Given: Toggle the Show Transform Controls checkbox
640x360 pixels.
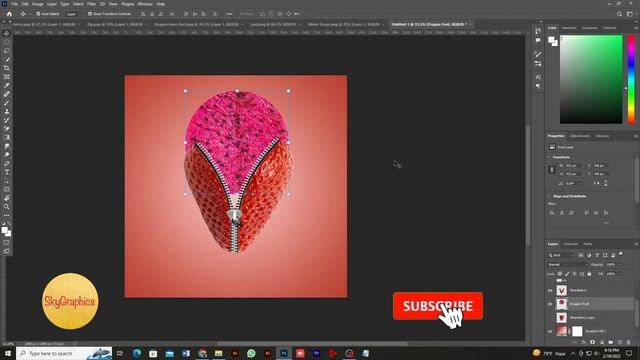Looking at the screenshot, I should coord(90,14).
